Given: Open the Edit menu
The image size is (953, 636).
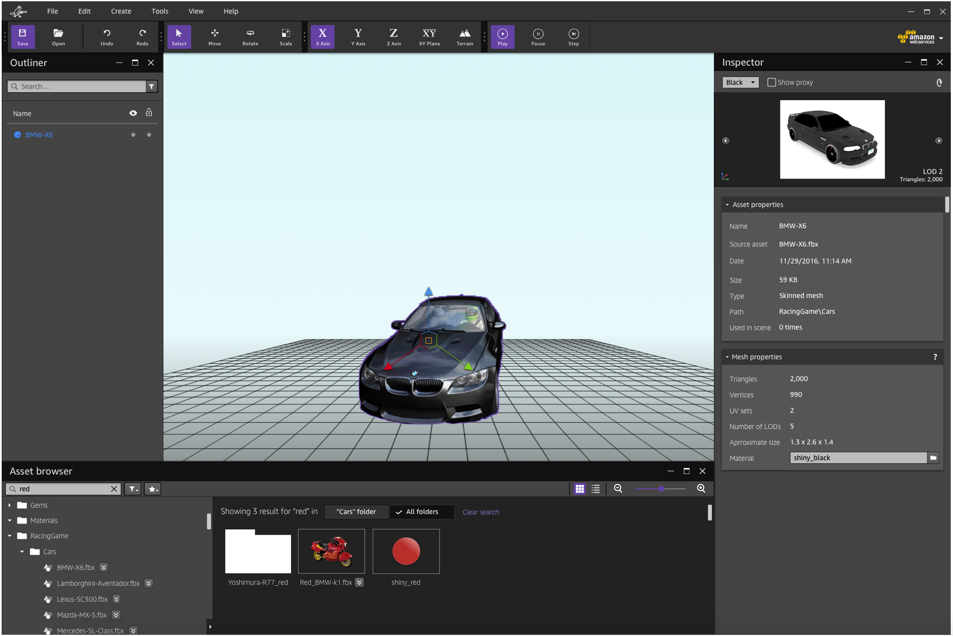Looking at the screenshot, I should (x=84, y=11).
